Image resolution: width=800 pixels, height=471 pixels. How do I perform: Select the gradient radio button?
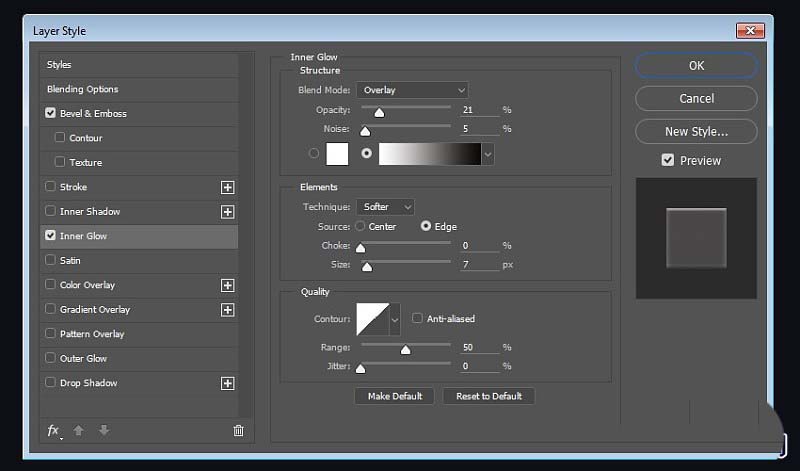tap(366, 153)
